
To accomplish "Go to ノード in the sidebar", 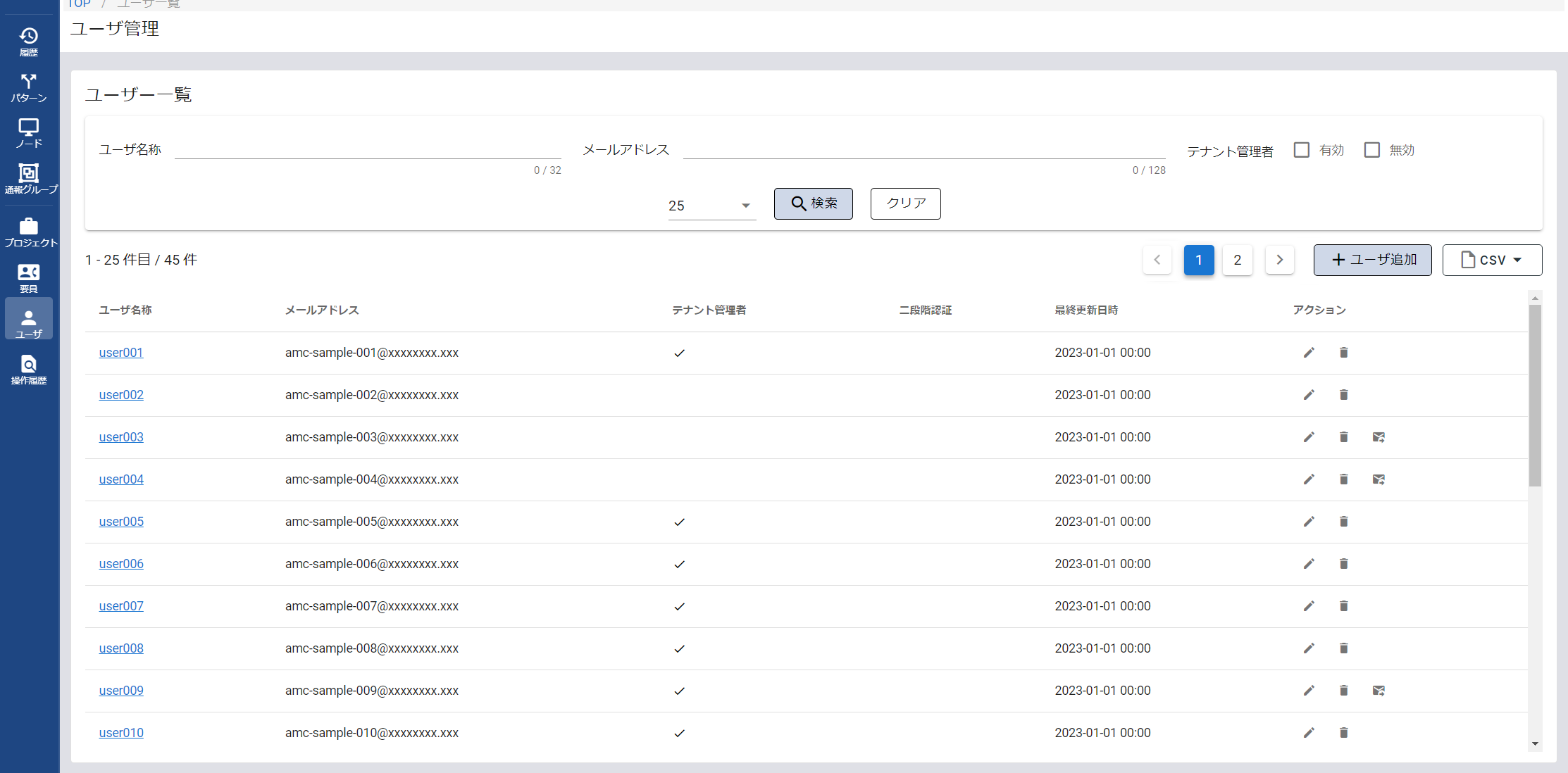I will click(x=29, y=133).
